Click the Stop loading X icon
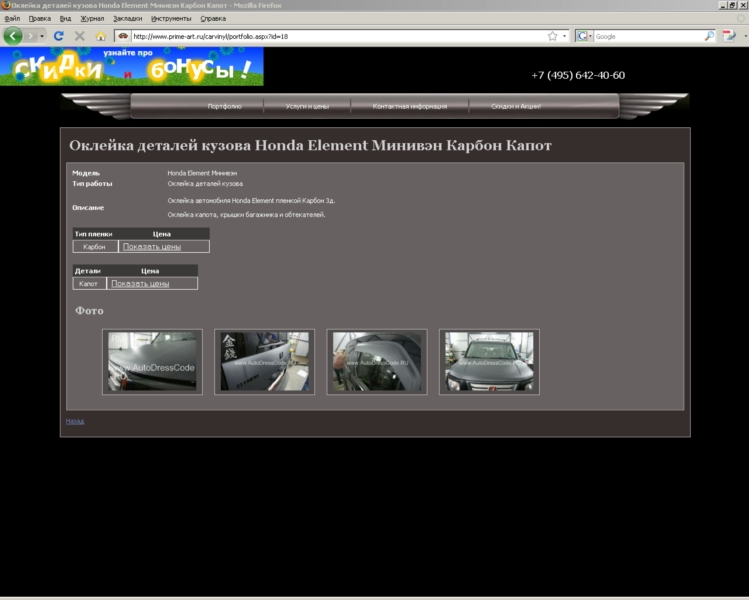 click(x=80, y=36)
